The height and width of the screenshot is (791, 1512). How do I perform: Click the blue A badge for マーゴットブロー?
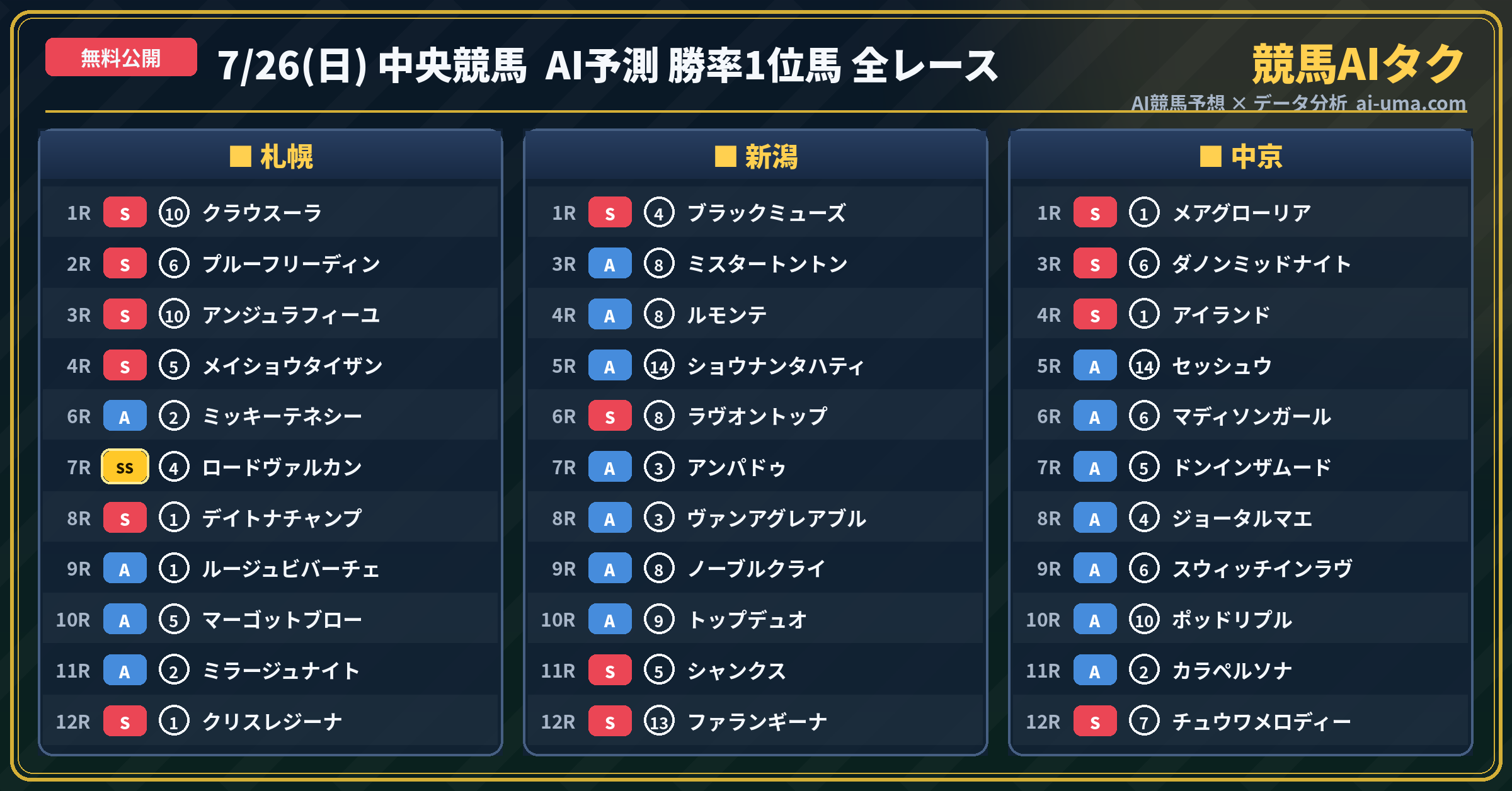tap(125, 619)
